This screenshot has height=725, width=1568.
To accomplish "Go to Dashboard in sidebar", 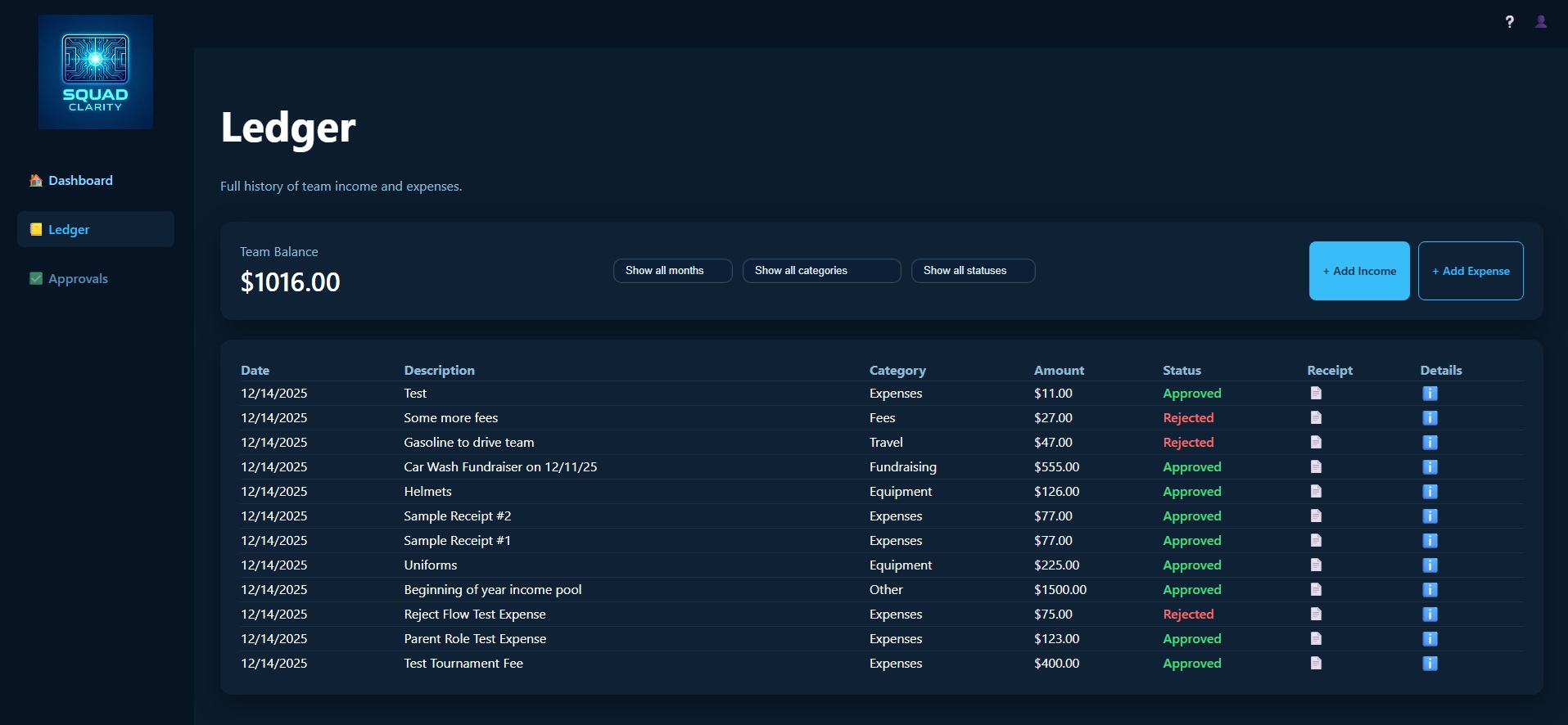I will point(80,181).
